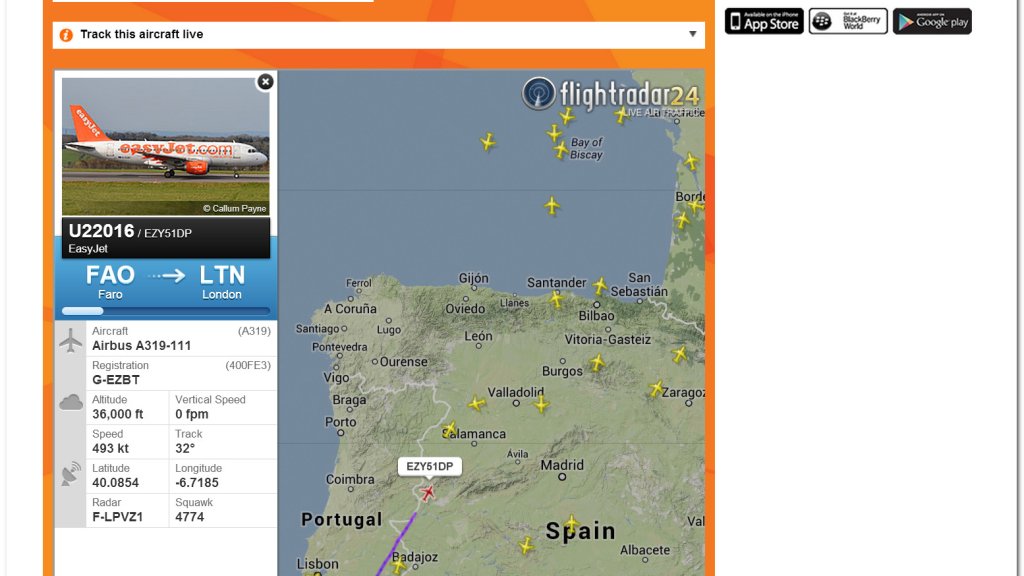Open the Google Play badge

pyautogui.click(x=932, y=21)
